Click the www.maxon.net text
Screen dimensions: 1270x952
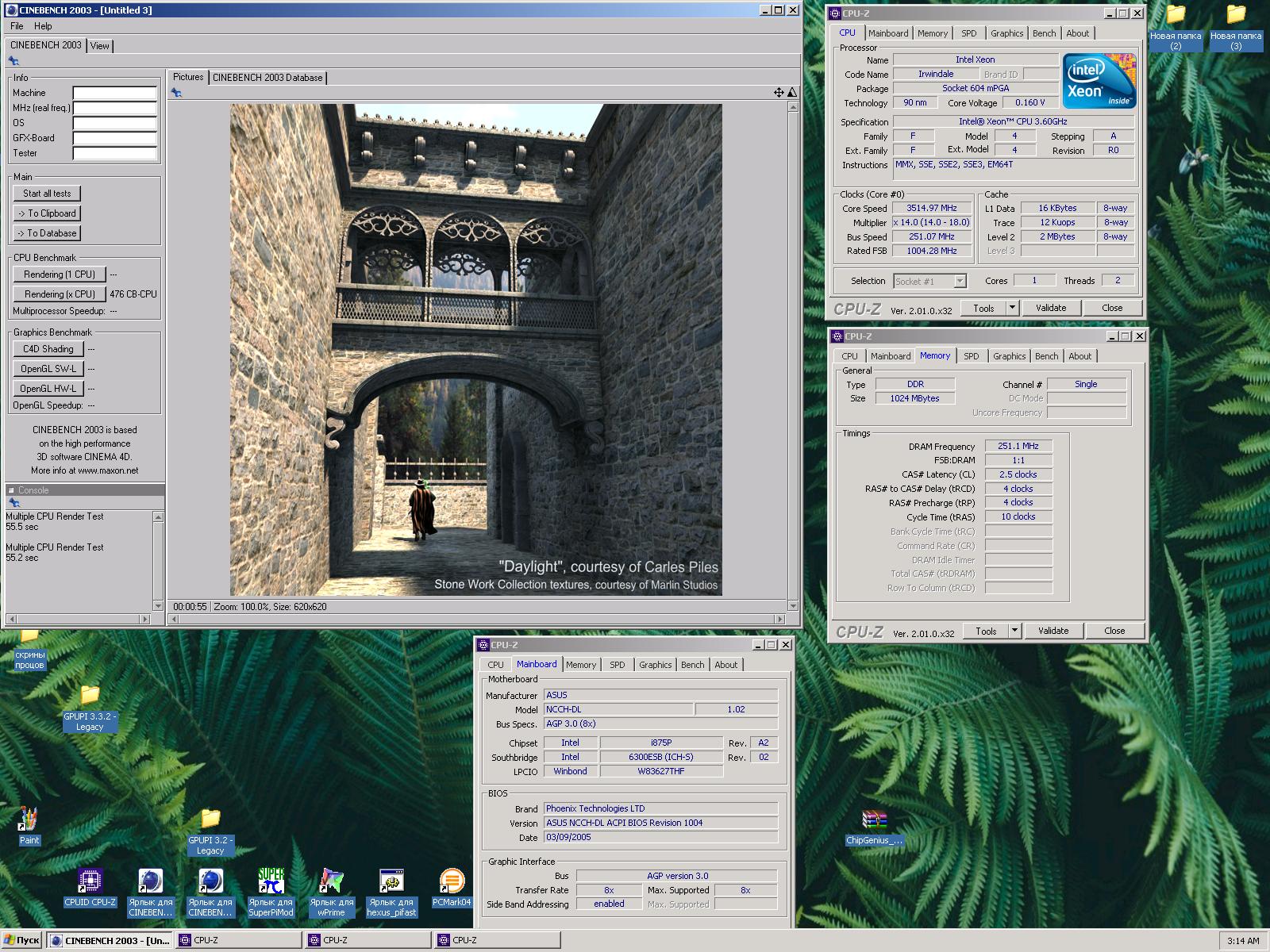[x=108, y=470]
